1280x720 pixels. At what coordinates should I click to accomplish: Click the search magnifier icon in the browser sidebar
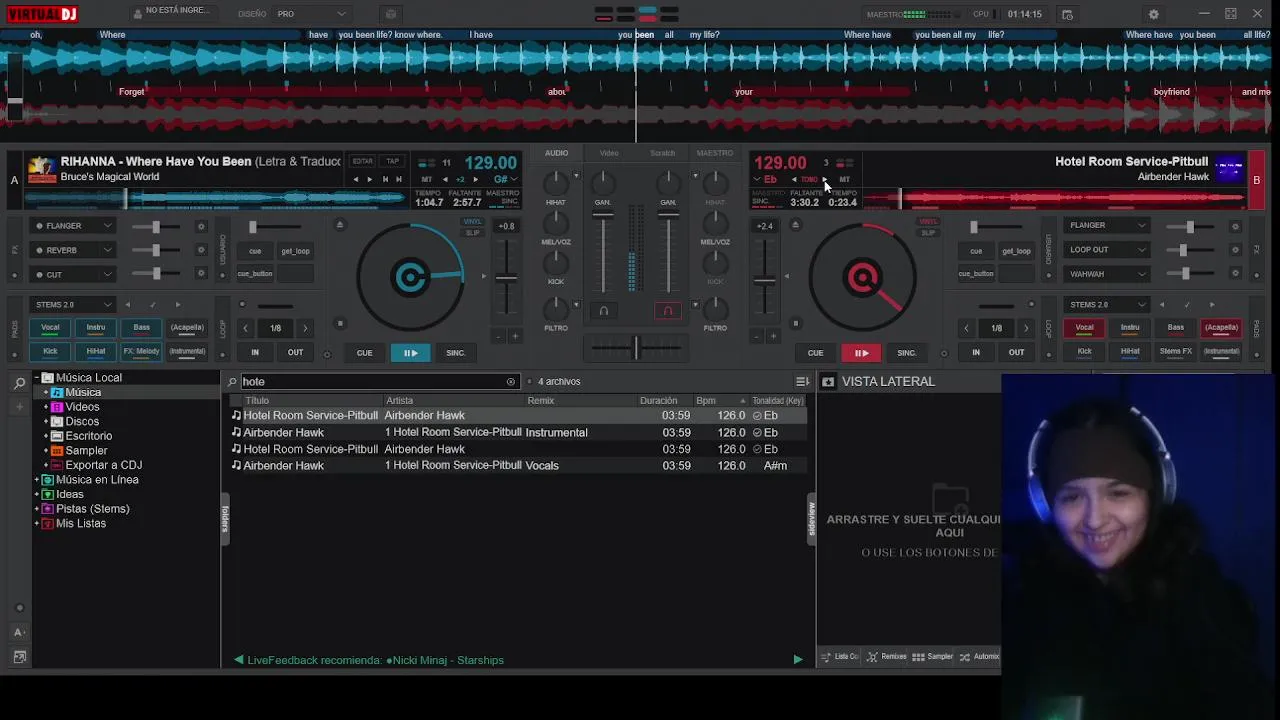[19, 383]
